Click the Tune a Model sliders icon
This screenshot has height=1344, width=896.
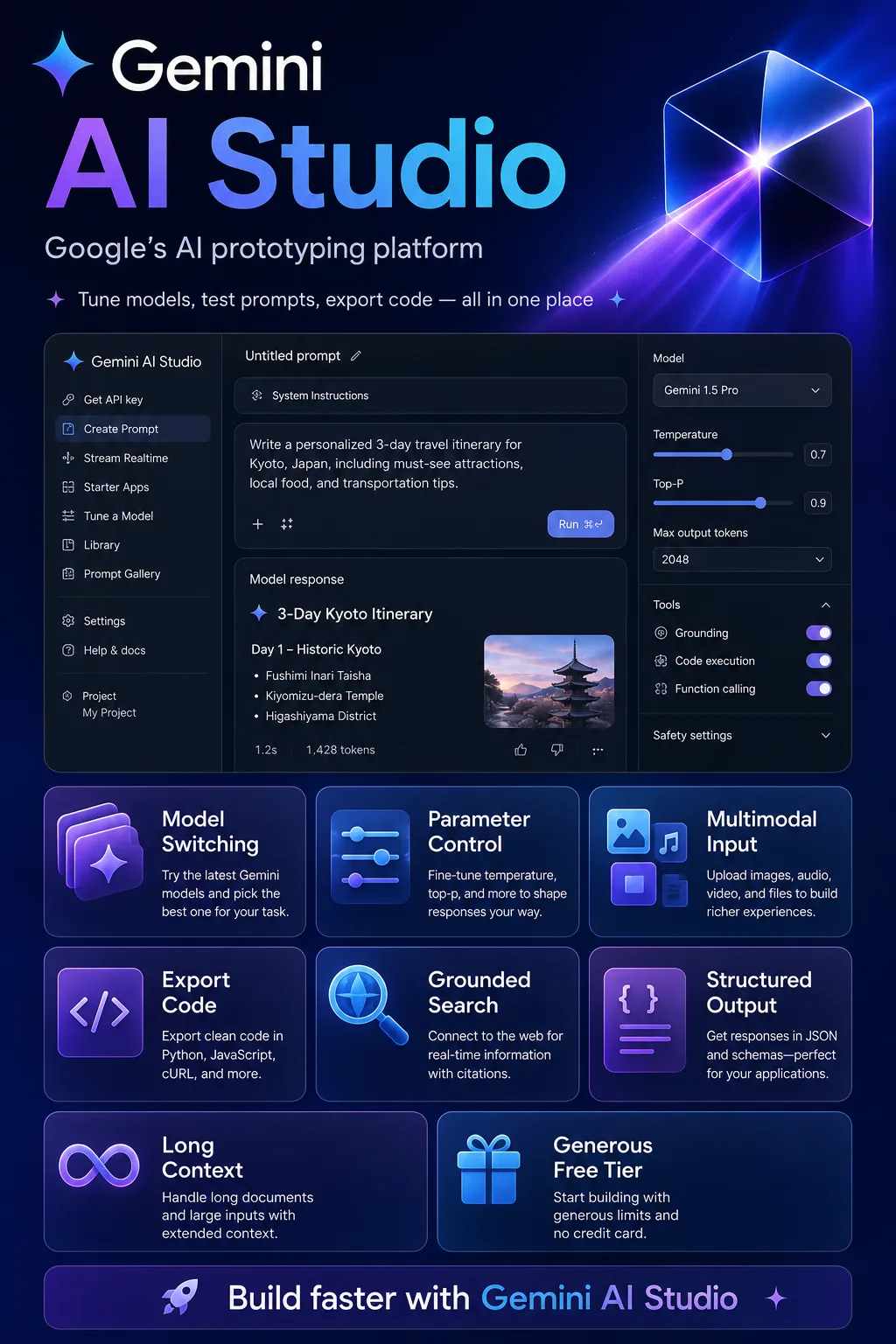(x=68, y=515)
